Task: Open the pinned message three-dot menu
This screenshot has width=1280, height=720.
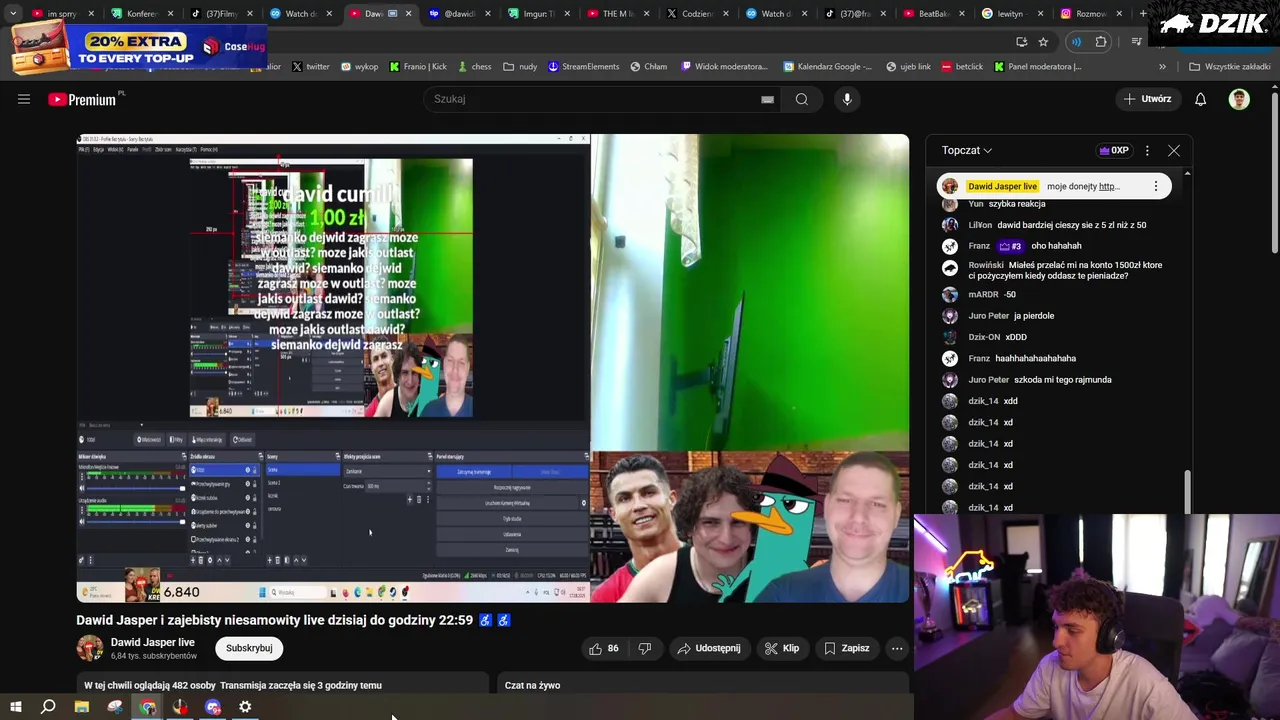Action: (x=1156, y=186)
